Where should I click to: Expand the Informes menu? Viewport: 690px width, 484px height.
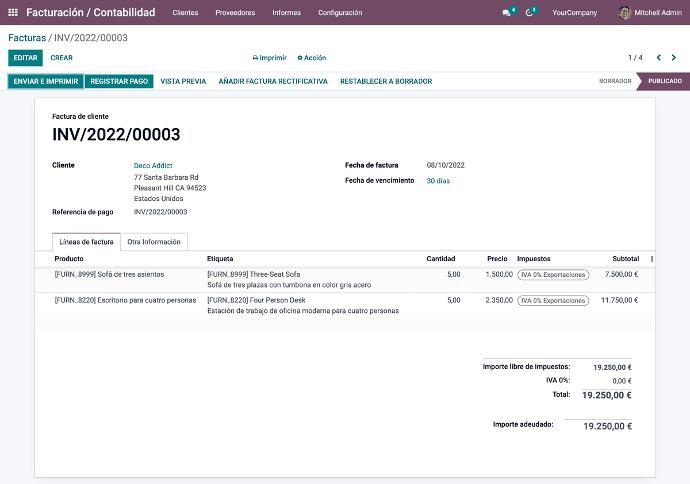286,13
